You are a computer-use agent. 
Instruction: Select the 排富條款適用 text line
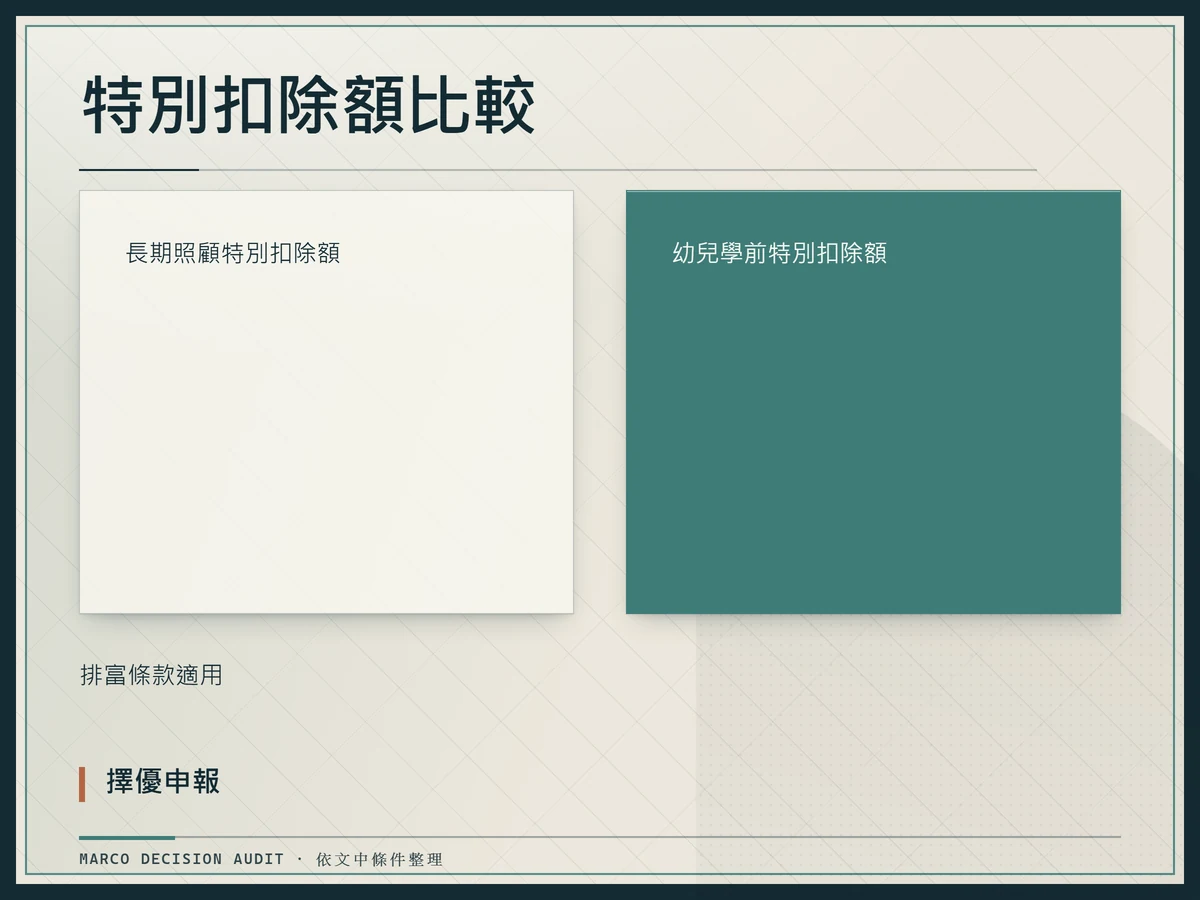click(151, 675)
